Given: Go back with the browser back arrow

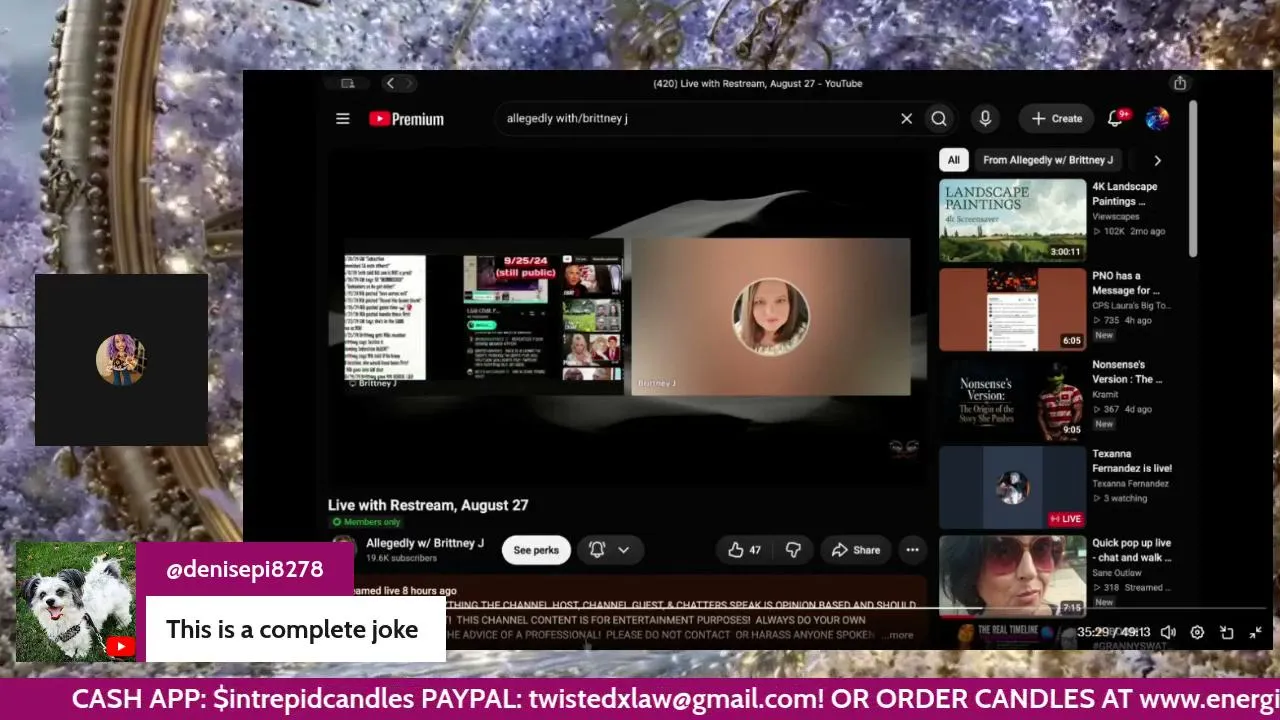Looking at the screenshot, I should pyautogui.click(x=390, y=84).
